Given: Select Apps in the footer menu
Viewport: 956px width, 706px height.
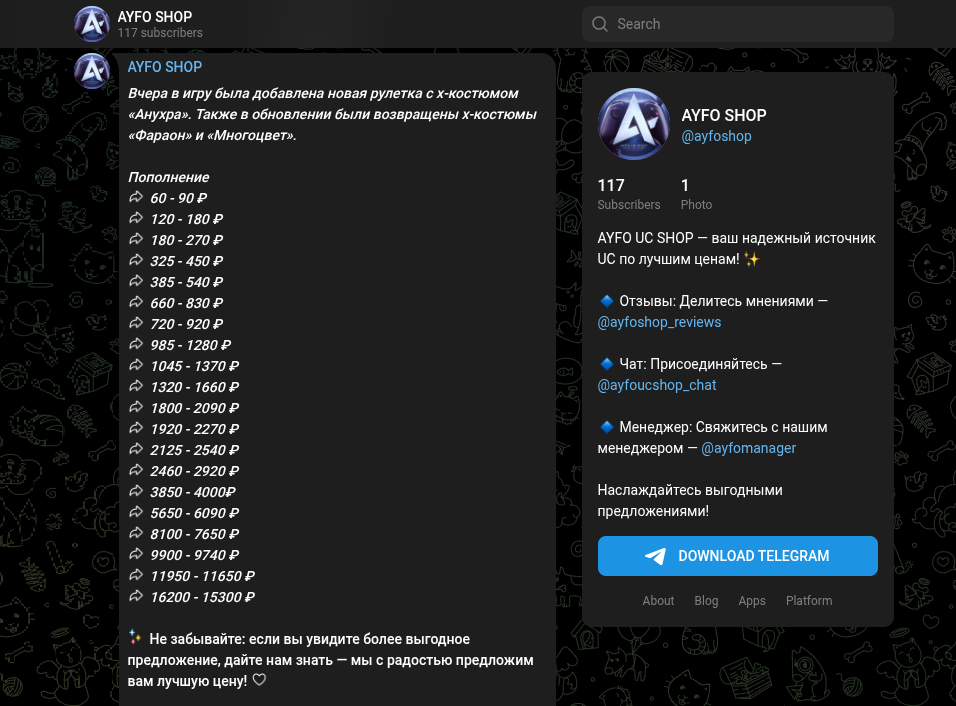Looking at the screenshot, I should pos(752,601).
